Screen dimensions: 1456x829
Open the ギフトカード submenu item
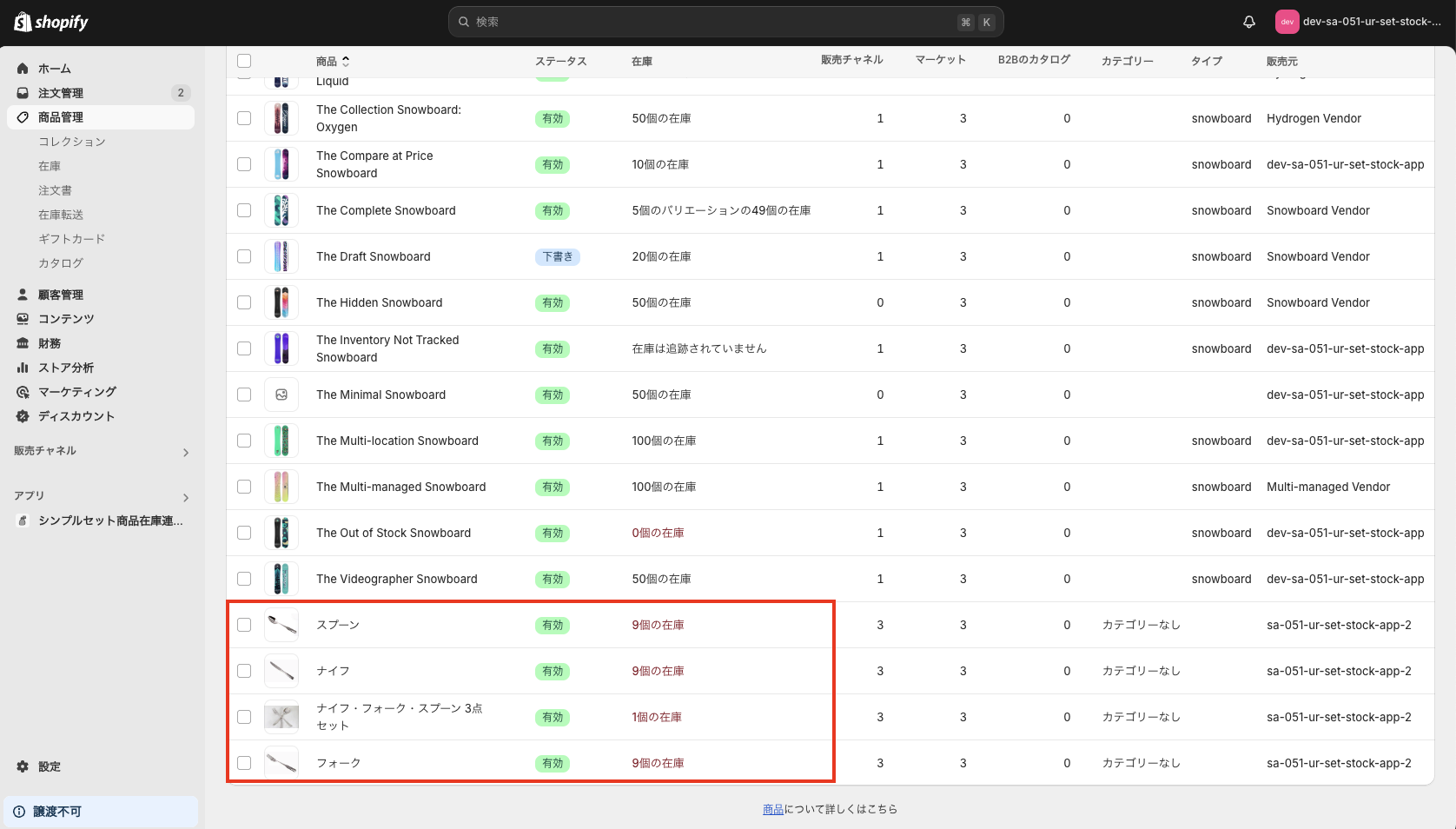point(72,239)
